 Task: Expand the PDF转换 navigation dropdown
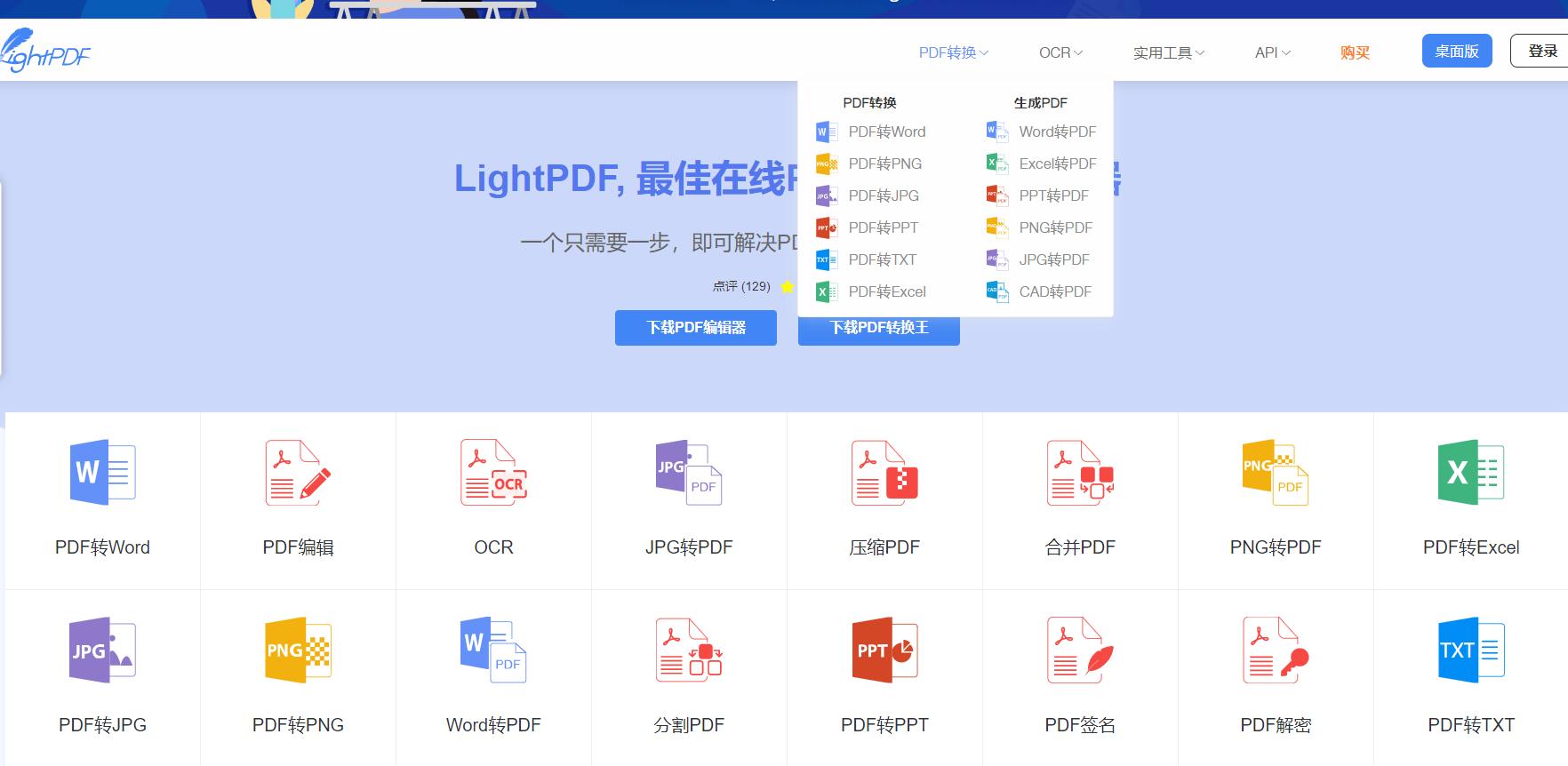(x=953, y=52)
